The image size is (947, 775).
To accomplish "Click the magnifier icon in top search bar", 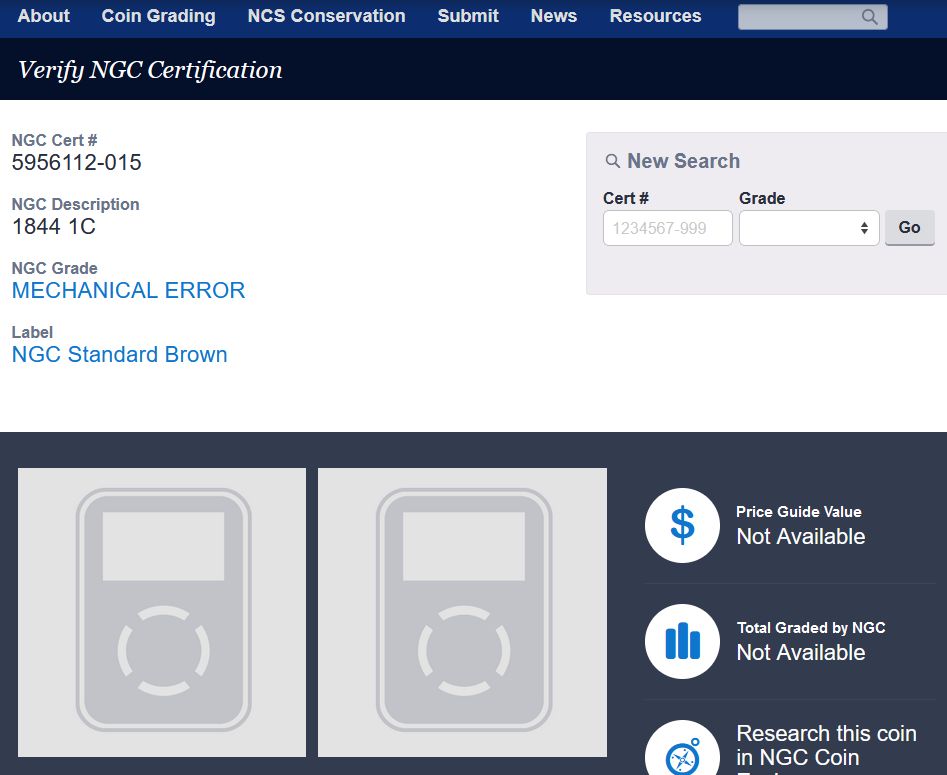I will pyautogui.click(x=869, y=17).
